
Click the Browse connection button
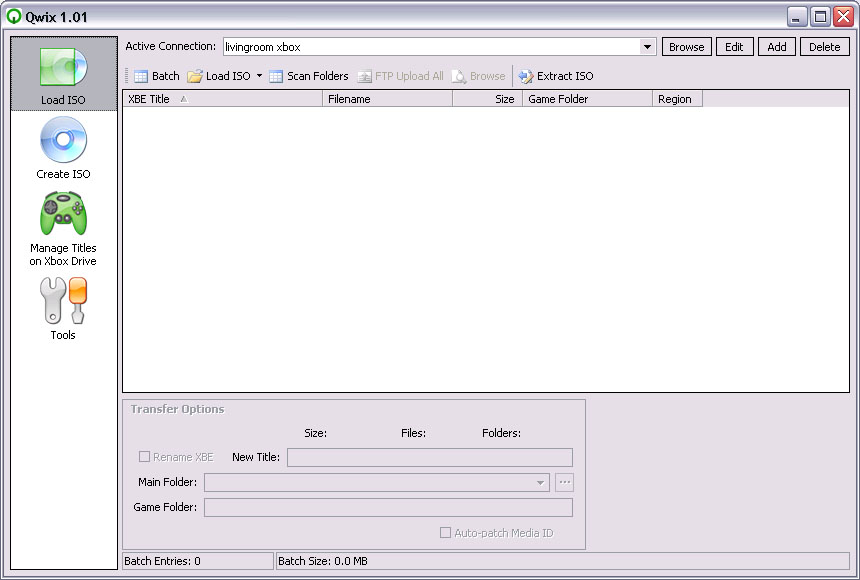point(686,47)
